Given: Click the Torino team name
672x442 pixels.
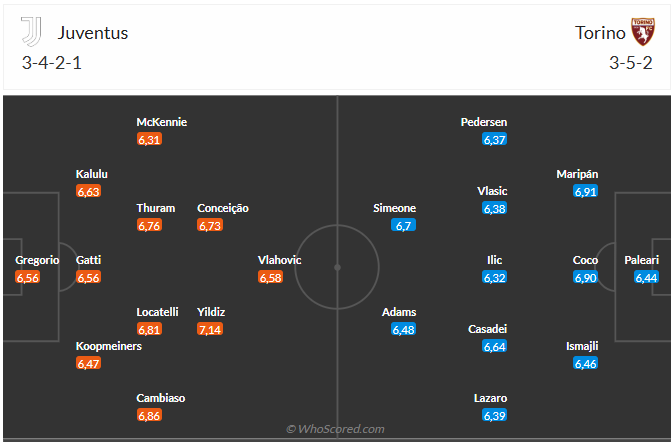Looking at the screenshot, I should click(x=596, y=32).
